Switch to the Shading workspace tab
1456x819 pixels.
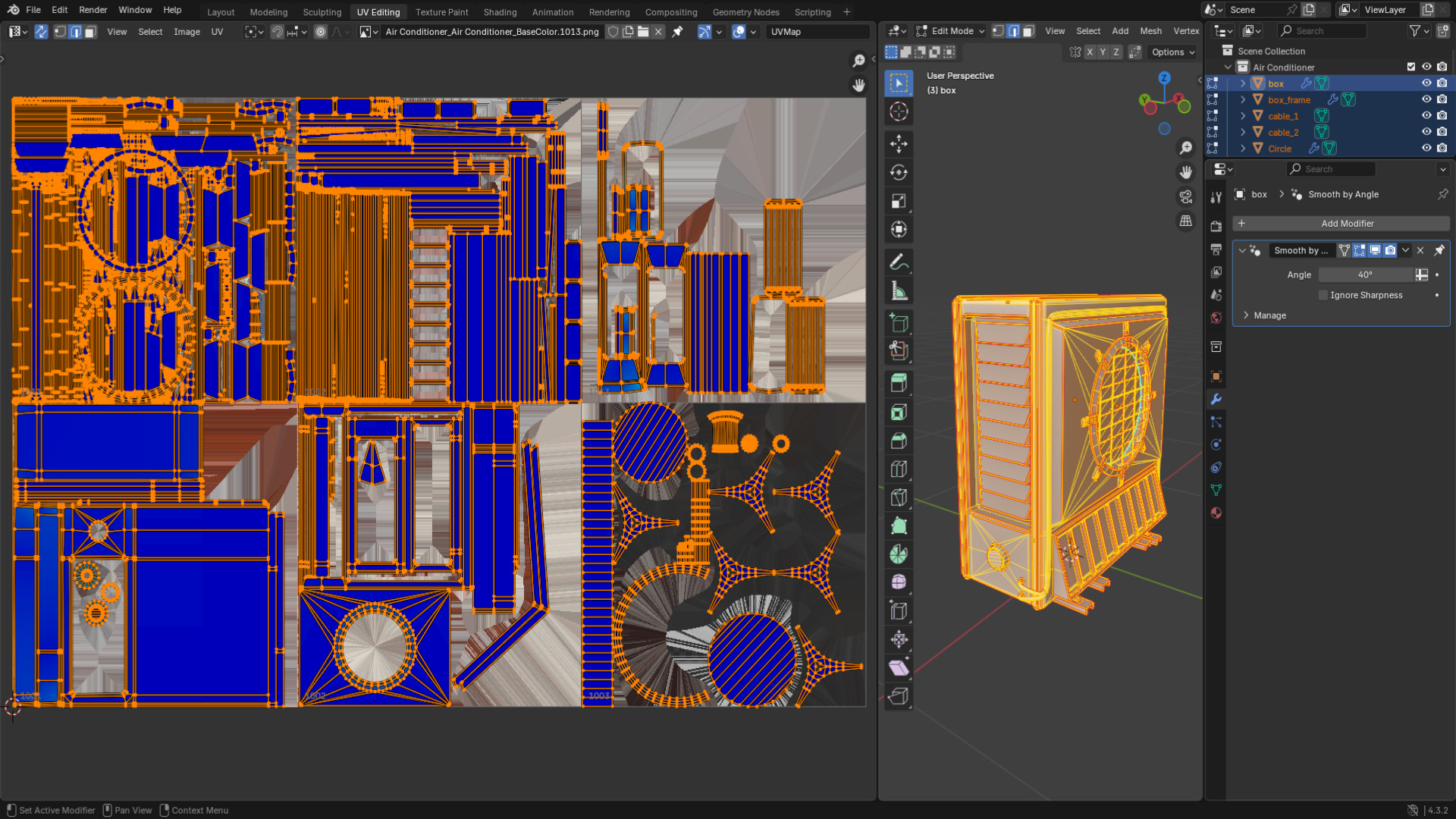pyautogui.click(x=500, y=12)
